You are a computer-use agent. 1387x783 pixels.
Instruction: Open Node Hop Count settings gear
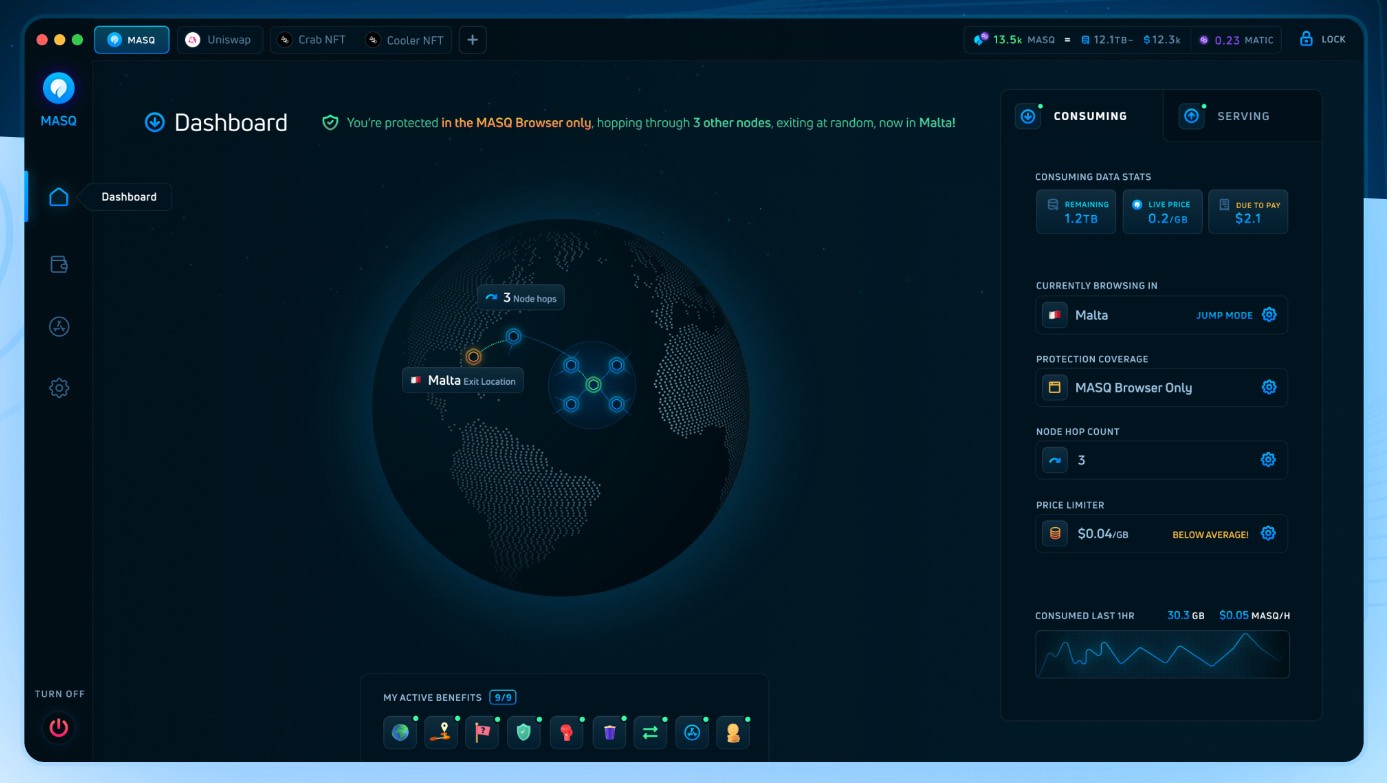[x=1268, y=460]
